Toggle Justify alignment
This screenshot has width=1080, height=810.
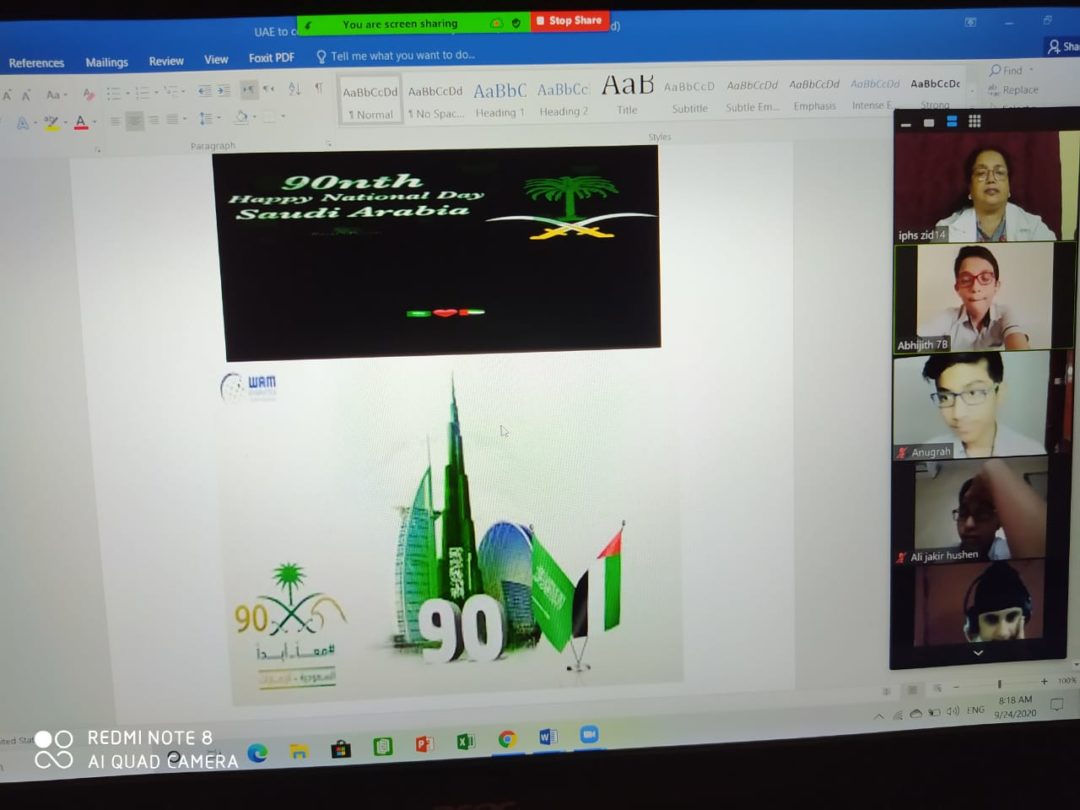click(172, 120)
